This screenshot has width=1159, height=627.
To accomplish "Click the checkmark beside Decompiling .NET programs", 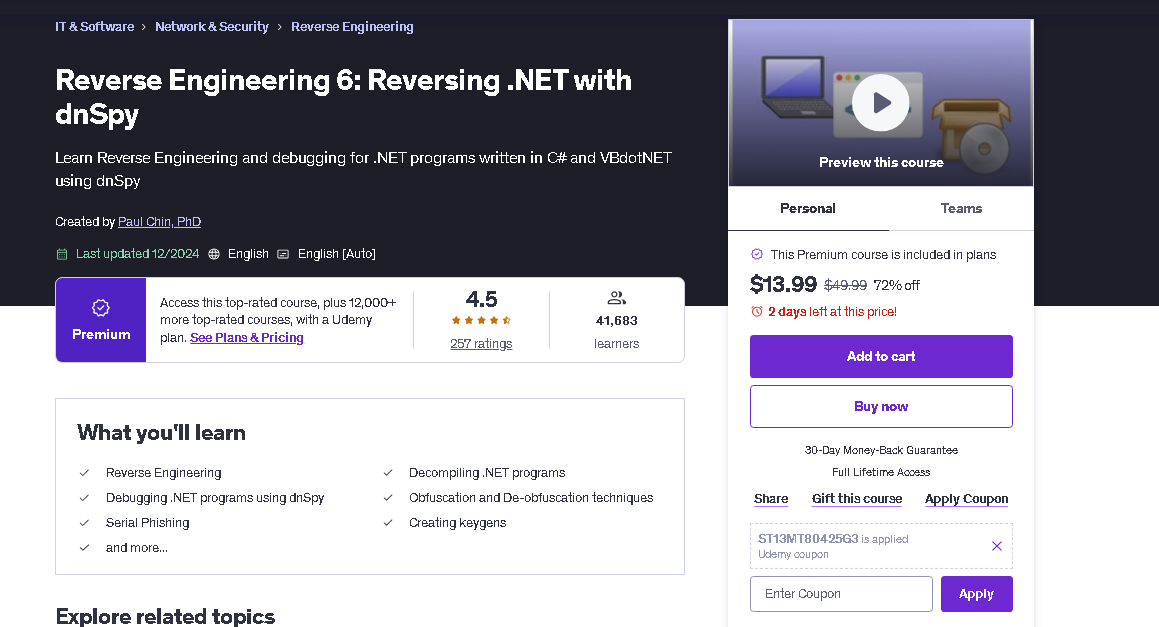I will click(x=387, y=473).
